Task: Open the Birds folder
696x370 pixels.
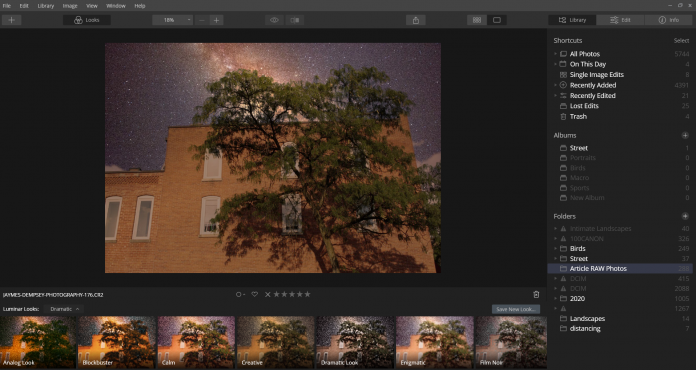Action: pos(577,248)
